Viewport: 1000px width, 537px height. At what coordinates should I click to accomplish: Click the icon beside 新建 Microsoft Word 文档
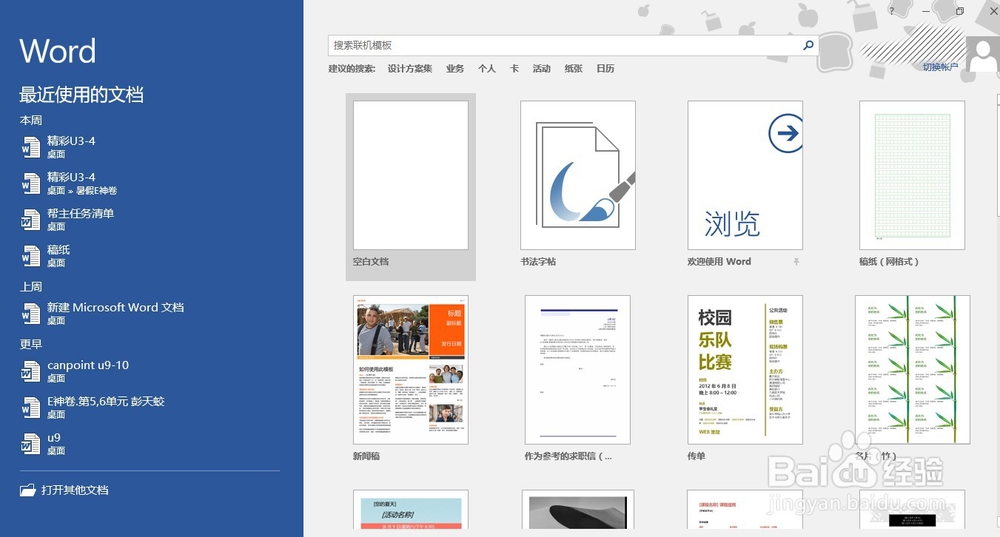[31, 314]
